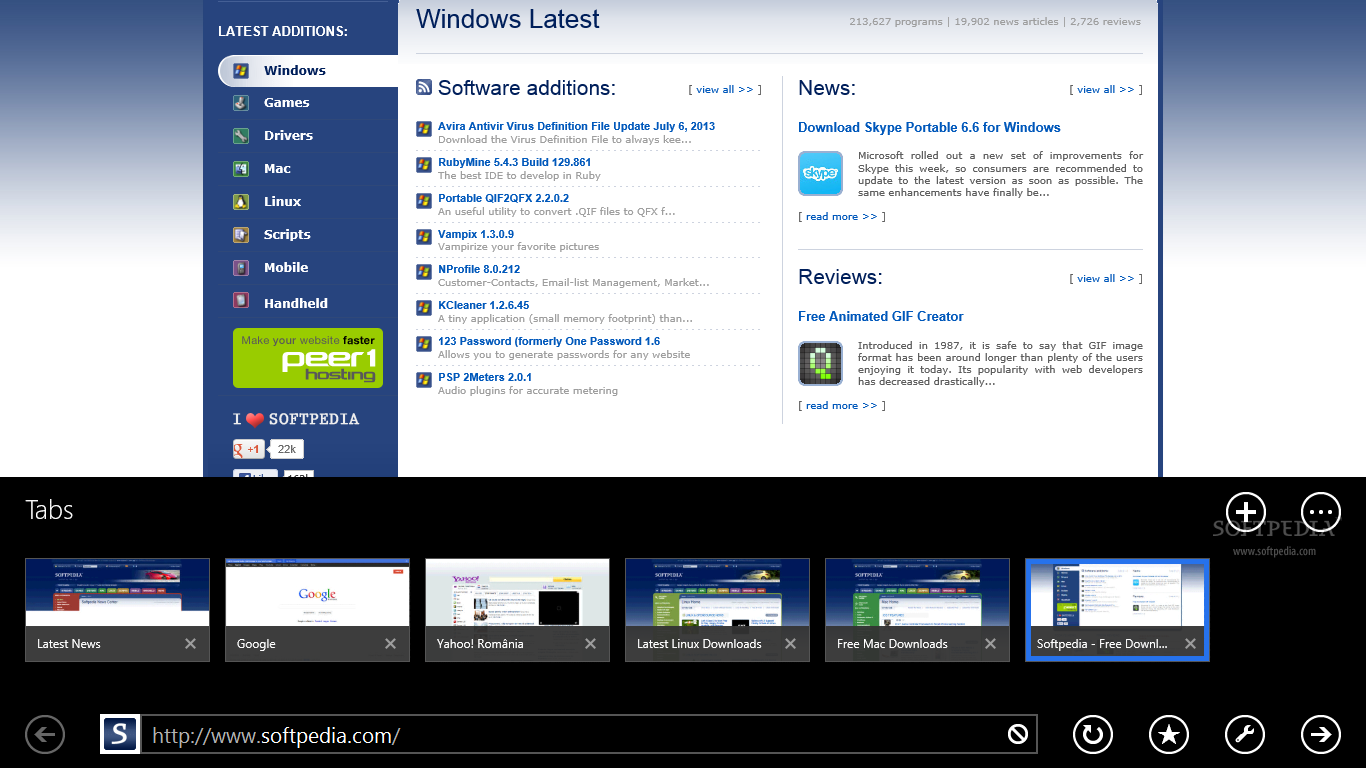Open page tools wrench button
This screenshot has width=1366, height=768.
click(1244, 735)
